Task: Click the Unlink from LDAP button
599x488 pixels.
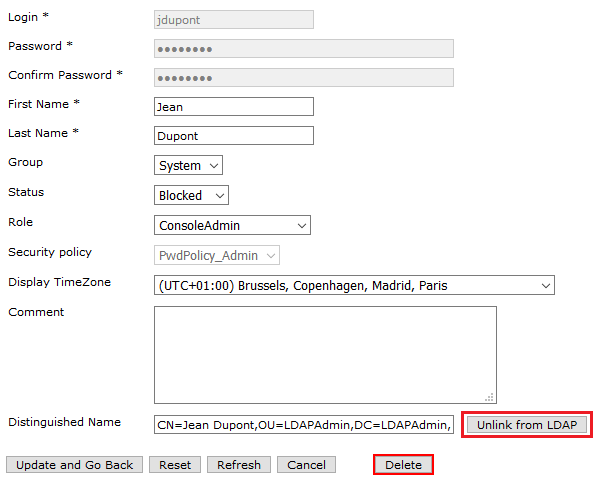Action: 527,425
